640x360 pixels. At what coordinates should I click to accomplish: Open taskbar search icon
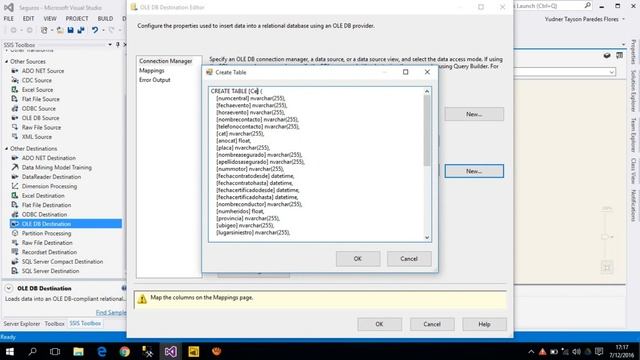[x=32, y=351]
